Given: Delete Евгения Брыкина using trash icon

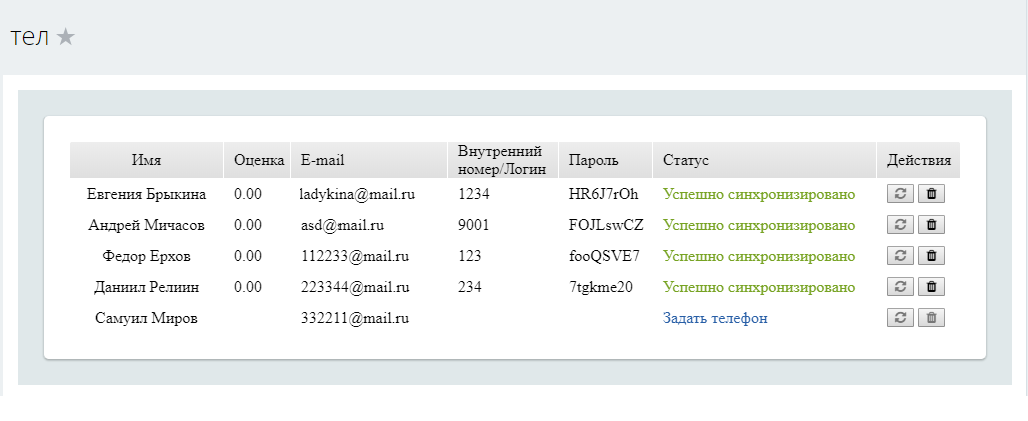Looking at the screenshot, I should (x=931, y=194).
